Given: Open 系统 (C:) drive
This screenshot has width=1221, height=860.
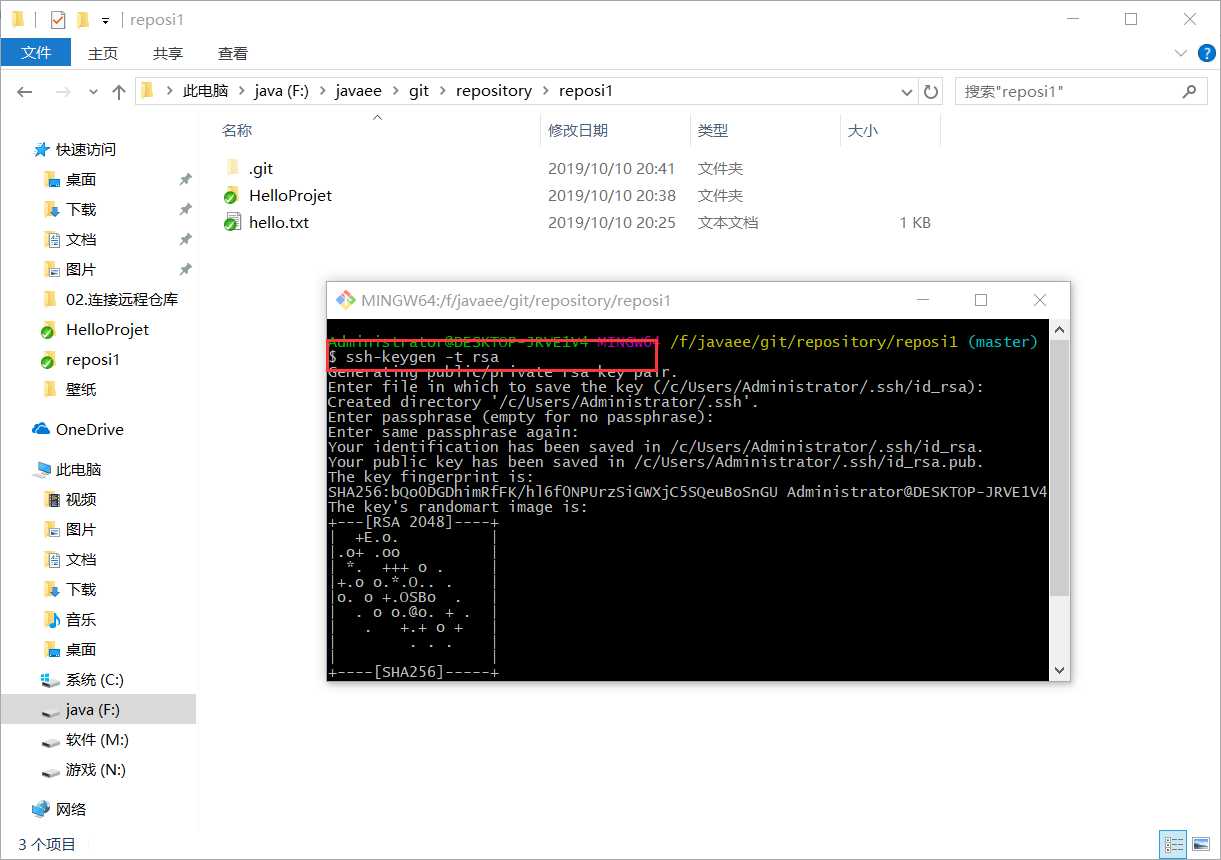Looking at the screenshot, I should [x=94, y=679].
